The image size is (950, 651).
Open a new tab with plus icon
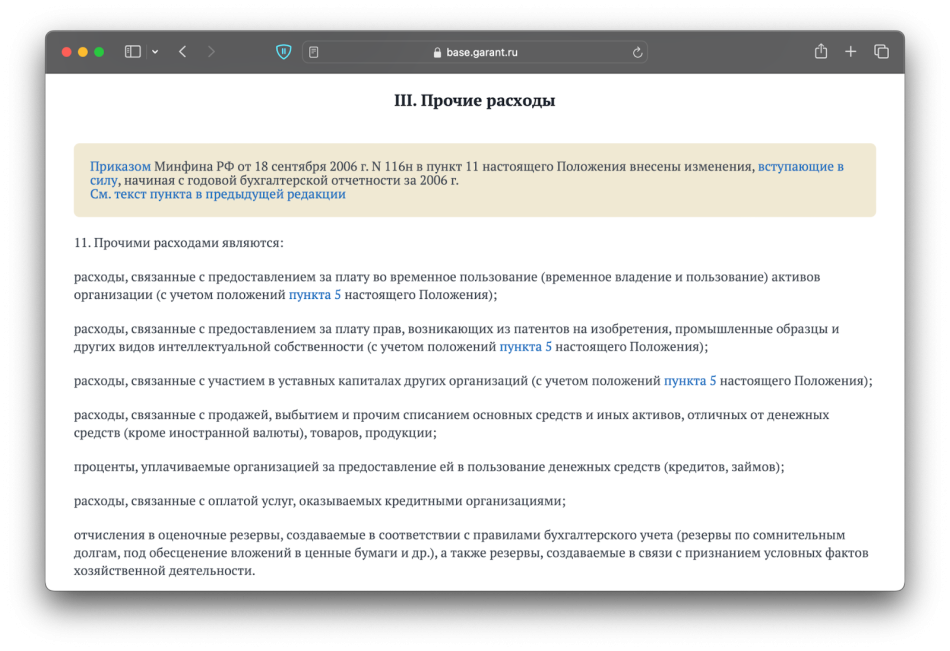click(851, 52)
